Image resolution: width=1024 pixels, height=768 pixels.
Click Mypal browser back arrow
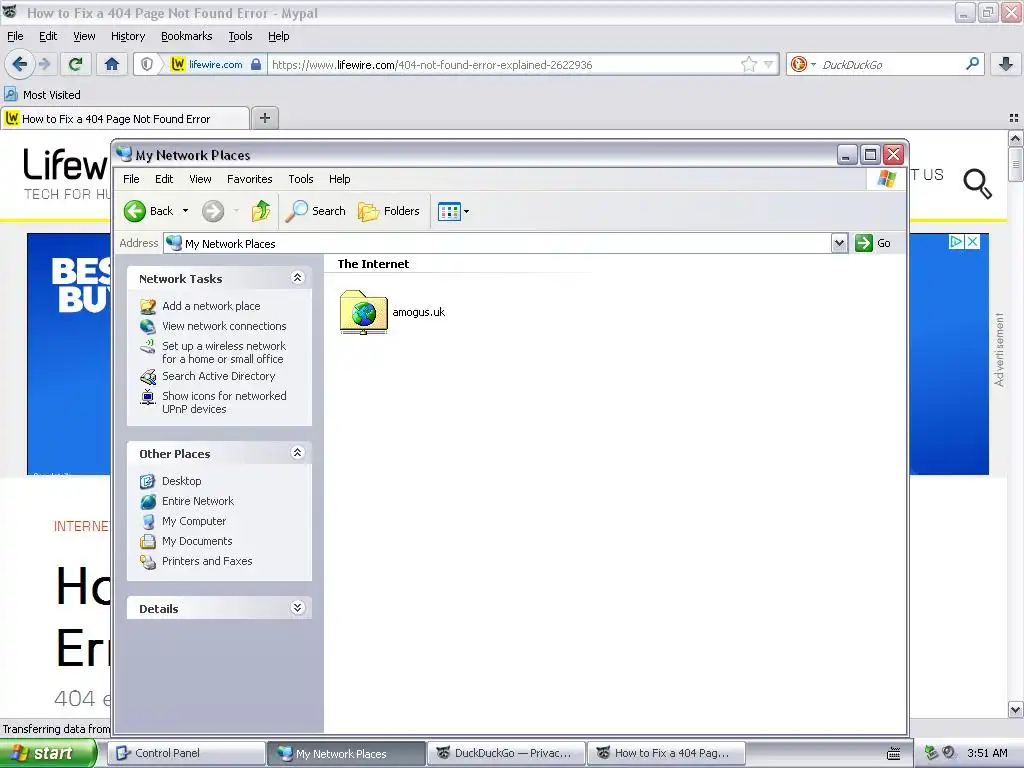pos(20,64)
